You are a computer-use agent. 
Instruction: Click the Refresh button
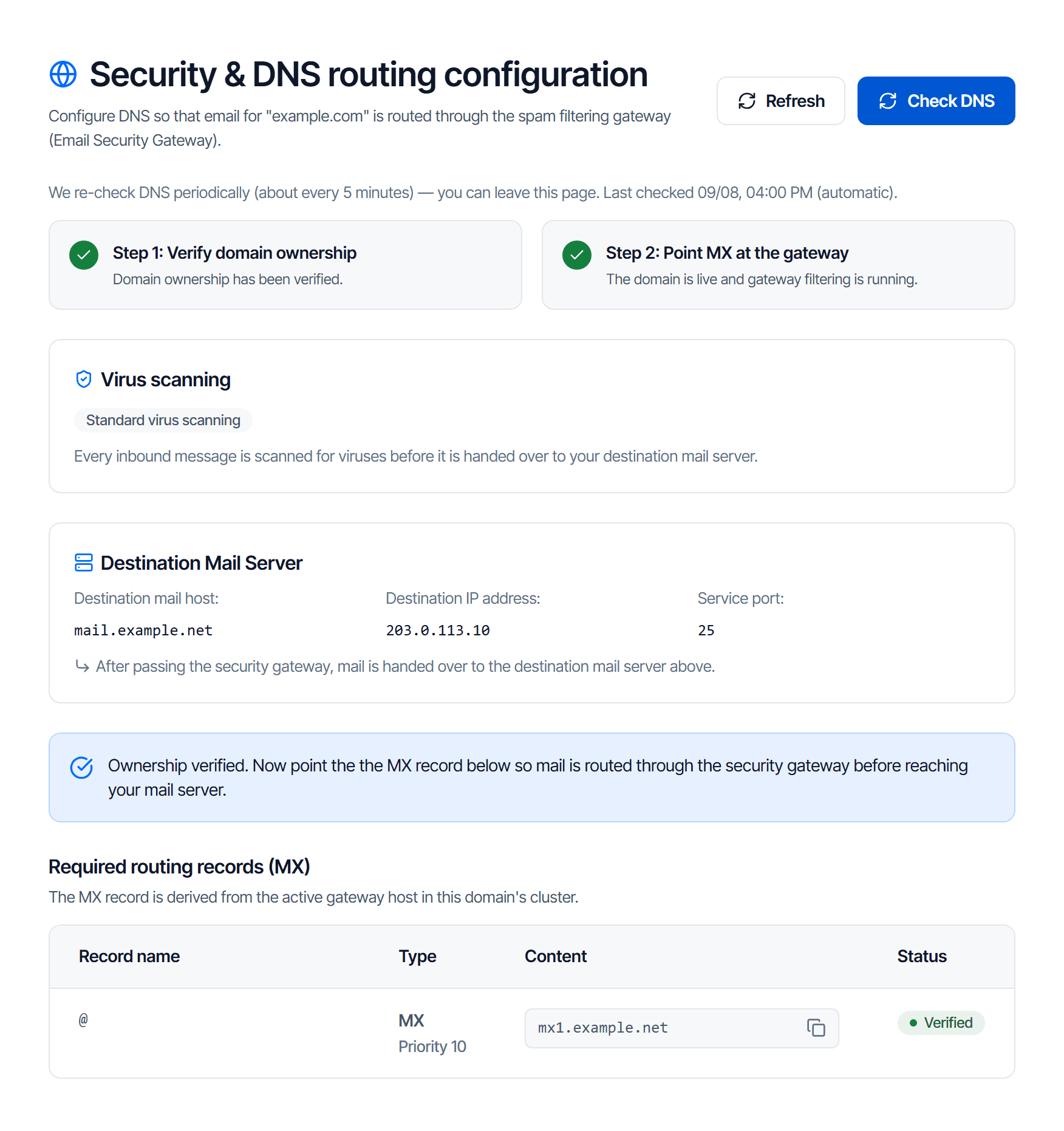pyautogui.click(x=780, y=101)
